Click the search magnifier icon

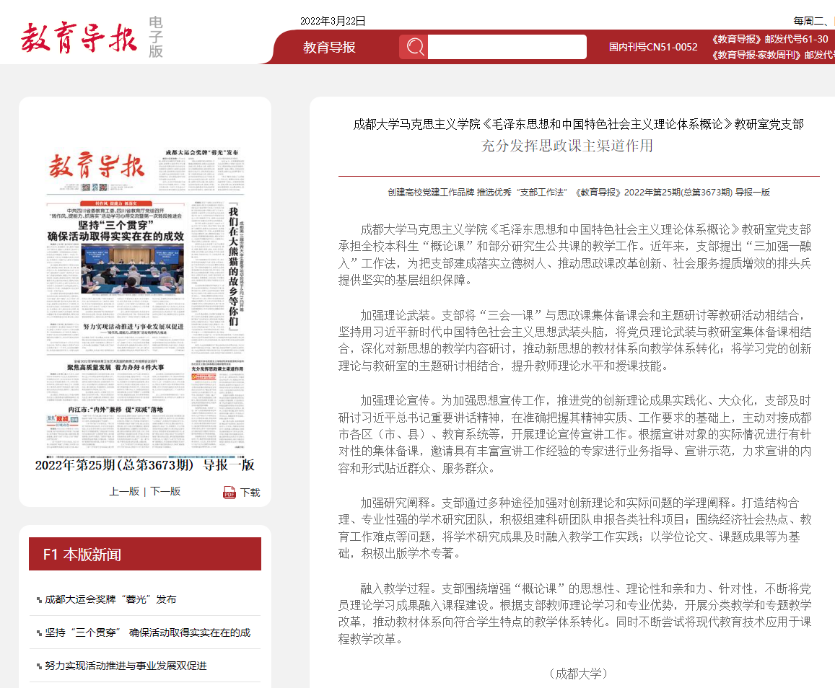tap(412, 47)
